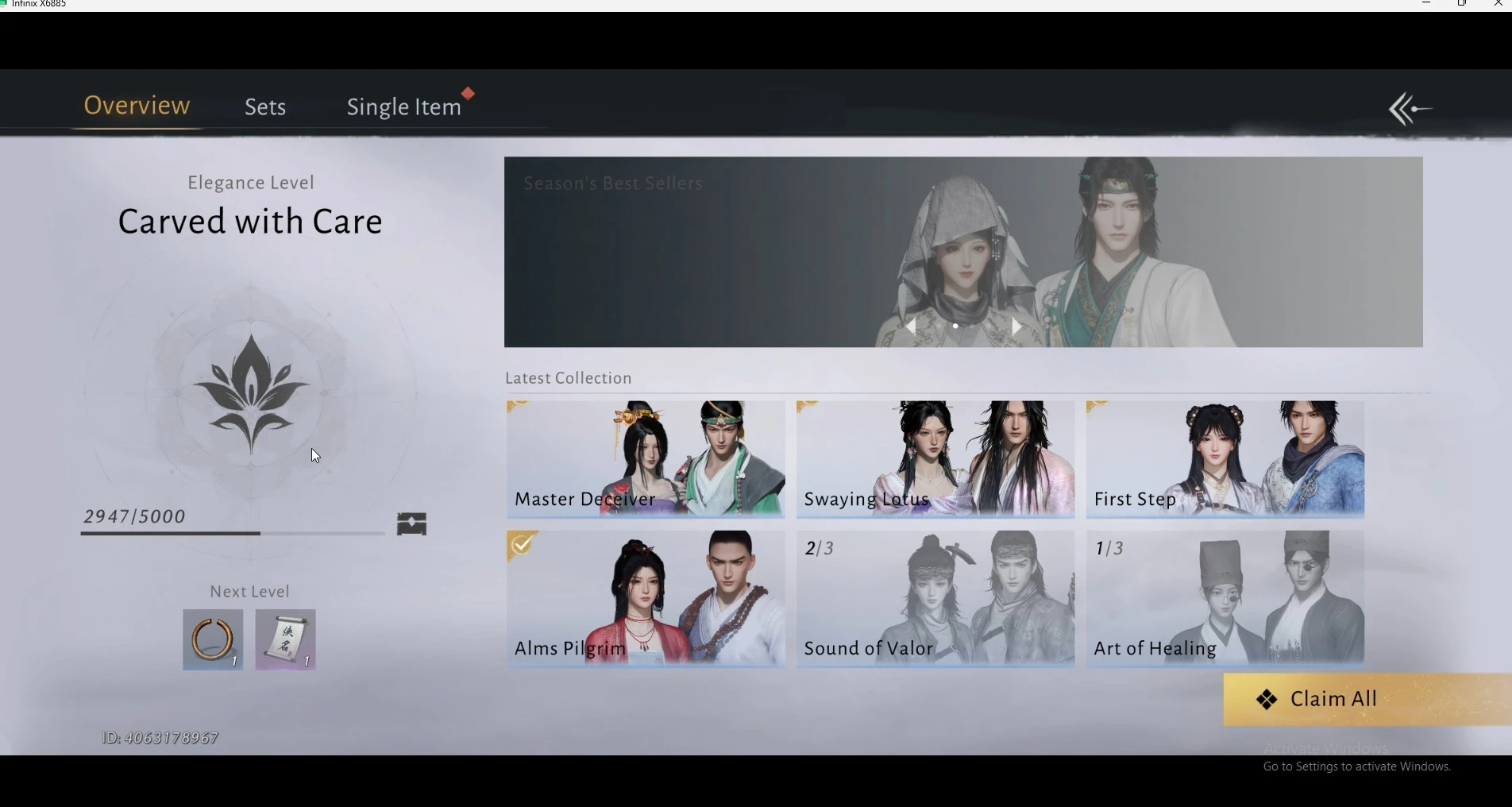The width and height of the screenshot is (1512, 807).
Task: Click the diamond icon on Claim All
Action: tap(1267, 700)
